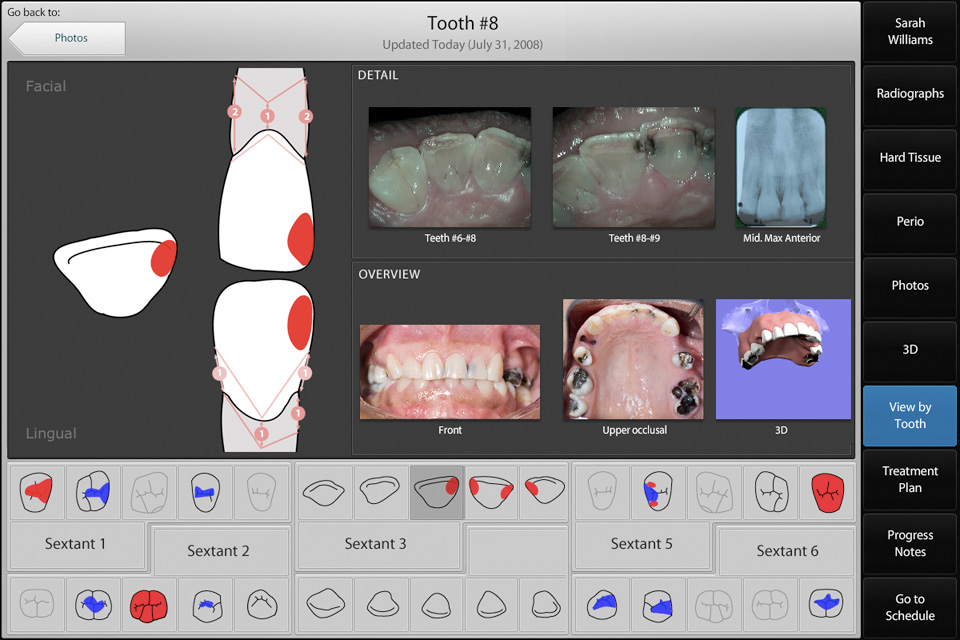Select the first upper-left molar with red marking

click(41, 492)
